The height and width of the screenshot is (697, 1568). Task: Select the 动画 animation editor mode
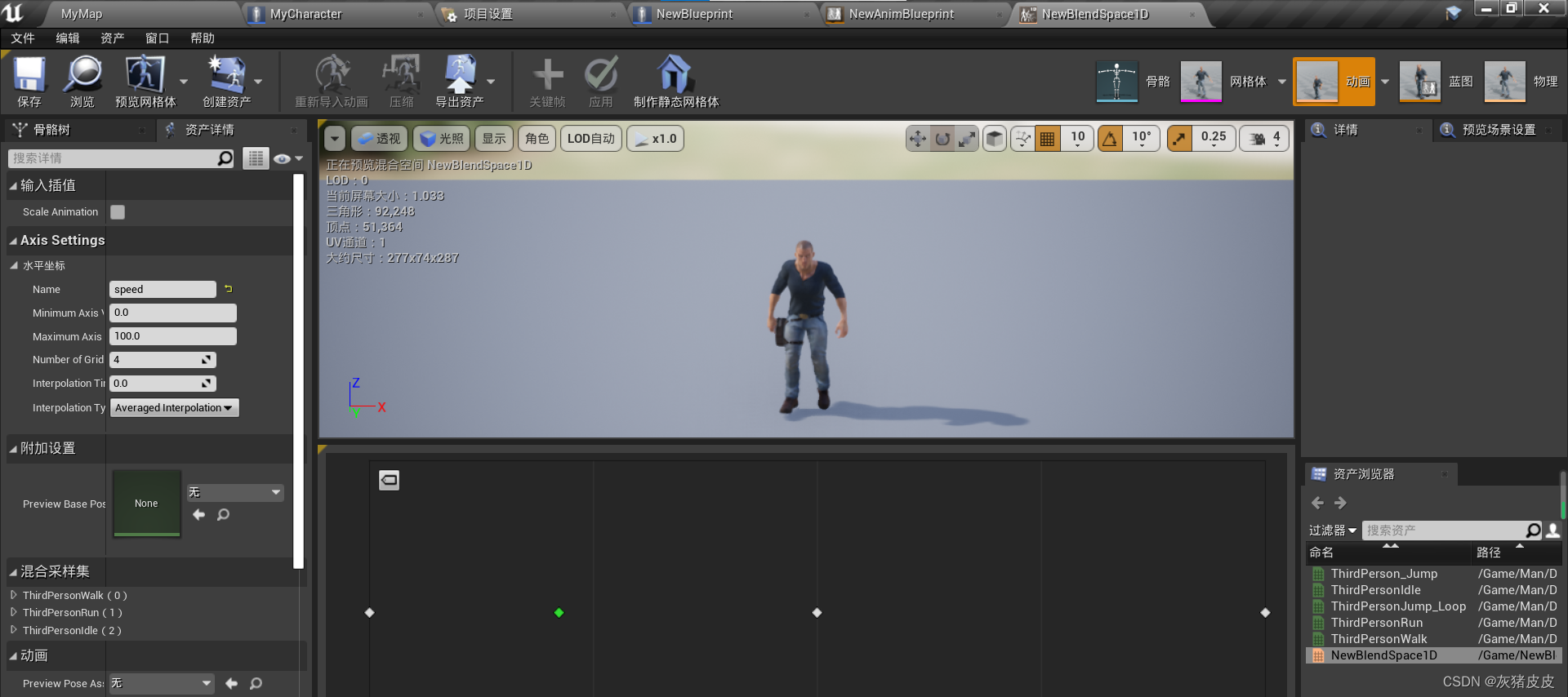point(1334,82)
